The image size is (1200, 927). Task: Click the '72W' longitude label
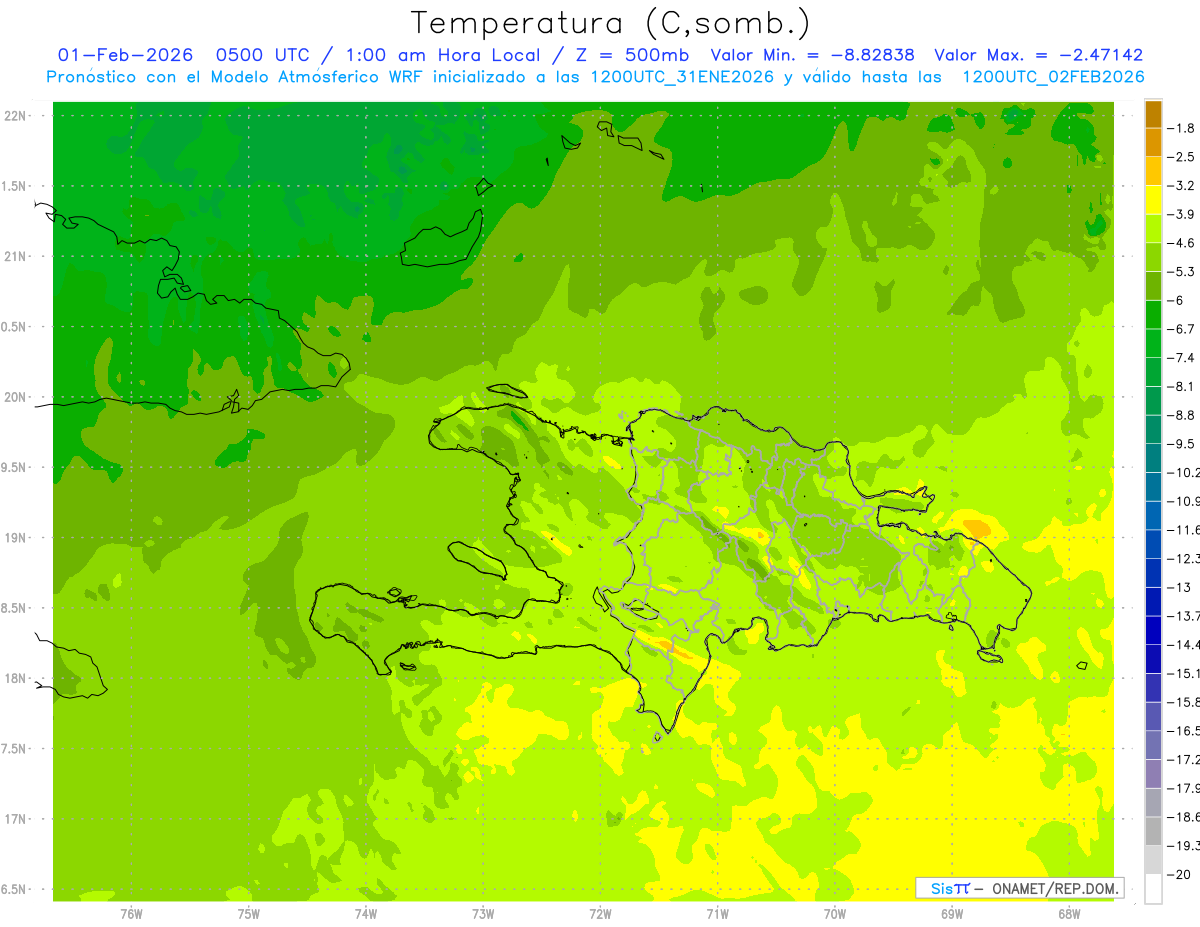point(600,913)
